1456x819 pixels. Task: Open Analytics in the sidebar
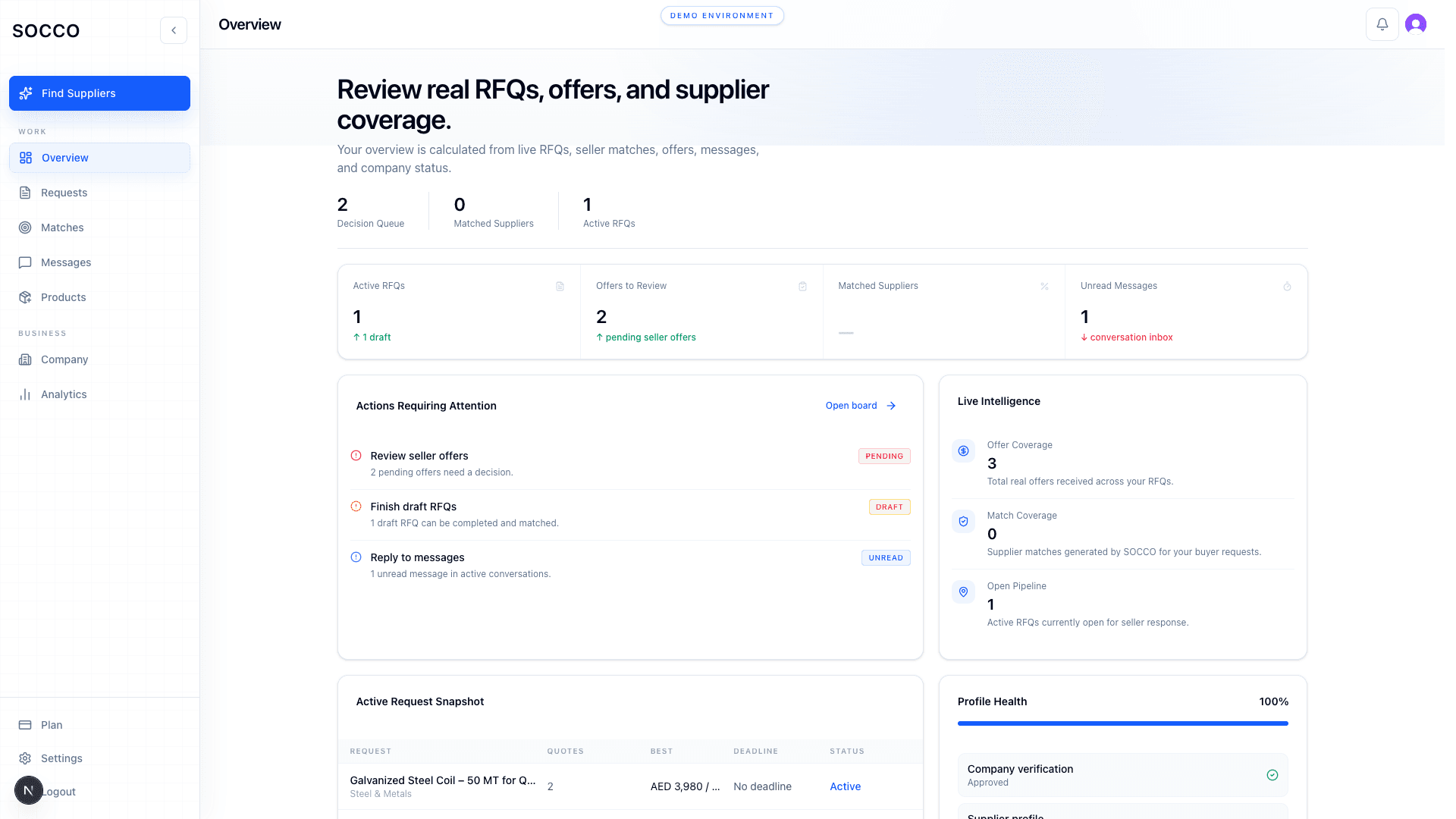(99, 394)
